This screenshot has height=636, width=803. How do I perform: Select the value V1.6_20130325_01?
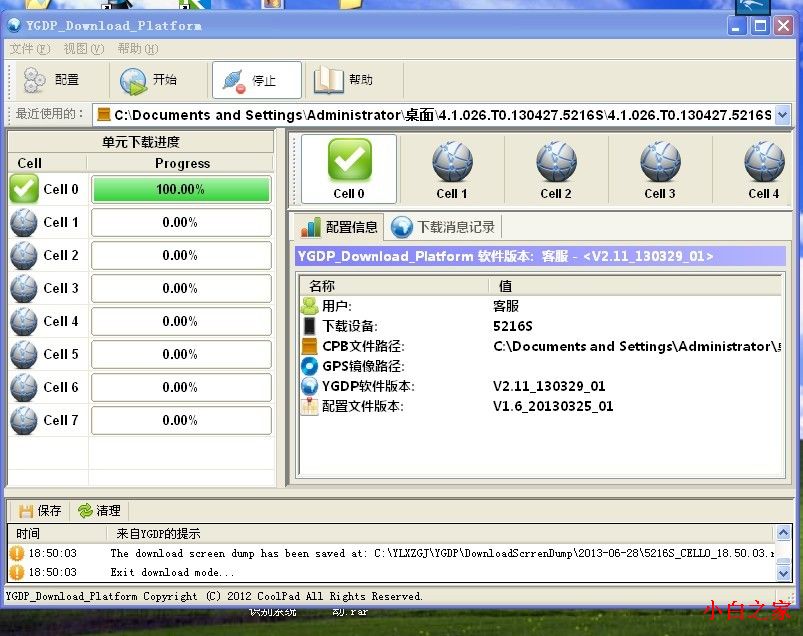(x=553, y=406)
